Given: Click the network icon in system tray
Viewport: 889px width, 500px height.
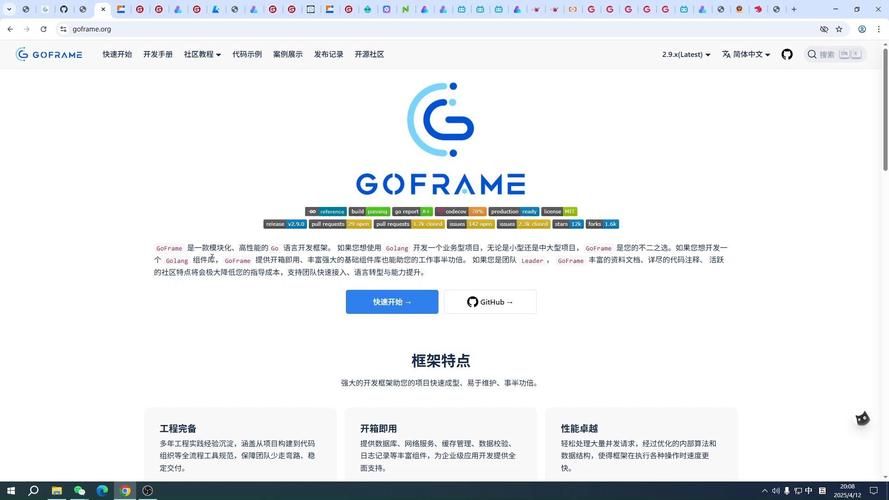Looking at the screenshot, I should coord(798,491).
